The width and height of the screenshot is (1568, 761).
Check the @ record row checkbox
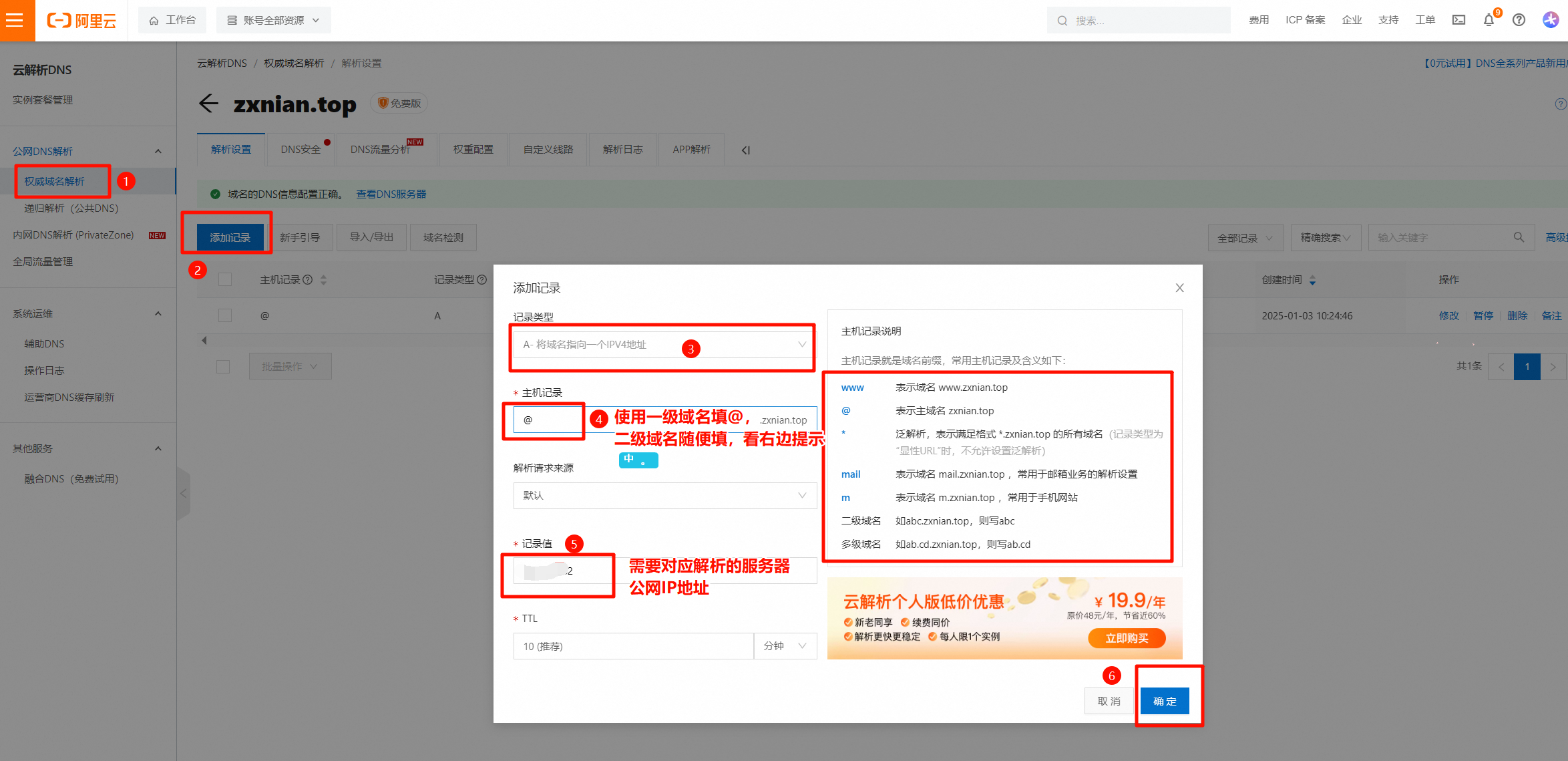(225, 315)
